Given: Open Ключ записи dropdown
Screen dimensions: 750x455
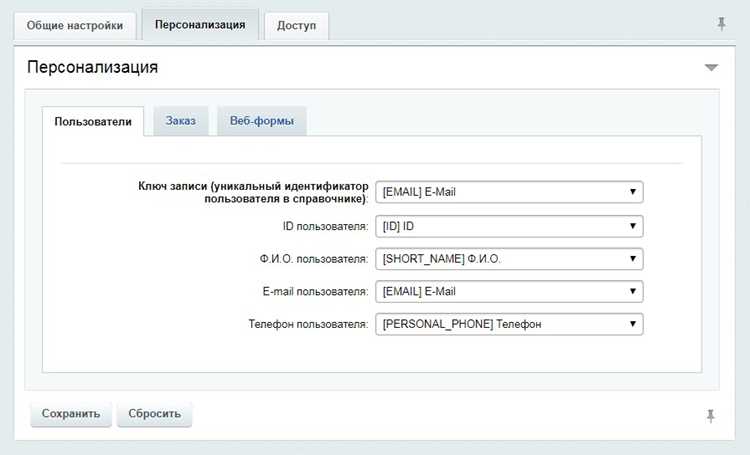Looking at the screenshot, I should (x=509, y=192).
